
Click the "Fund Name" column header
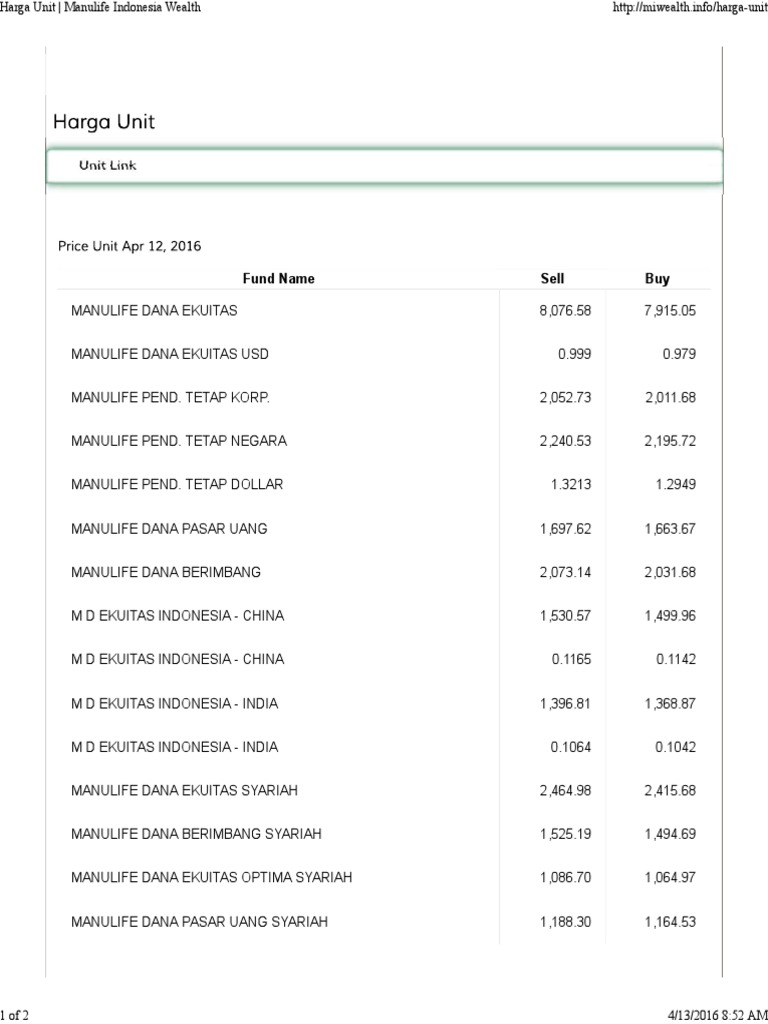click(x=278, y=278)
